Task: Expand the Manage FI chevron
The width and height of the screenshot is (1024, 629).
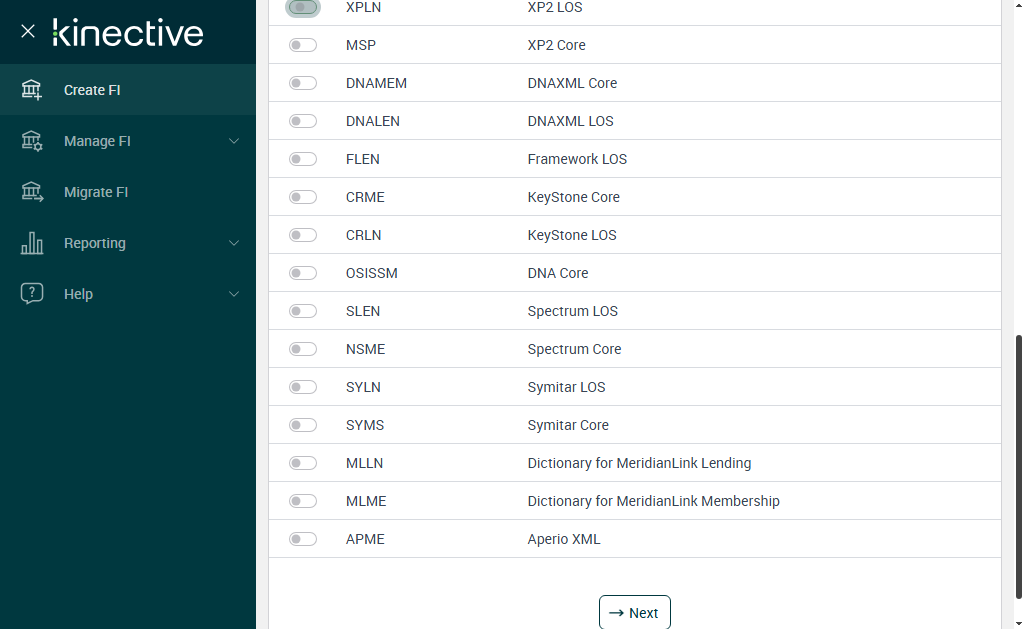Action: (x=233, y=141)
